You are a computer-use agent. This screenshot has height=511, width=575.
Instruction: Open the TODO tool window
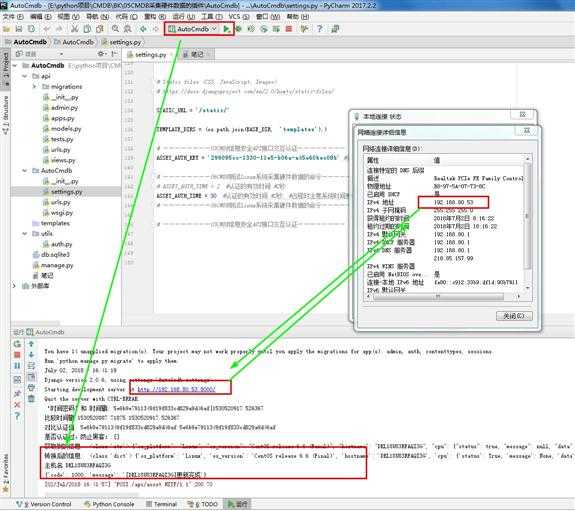tap(203, 504)
